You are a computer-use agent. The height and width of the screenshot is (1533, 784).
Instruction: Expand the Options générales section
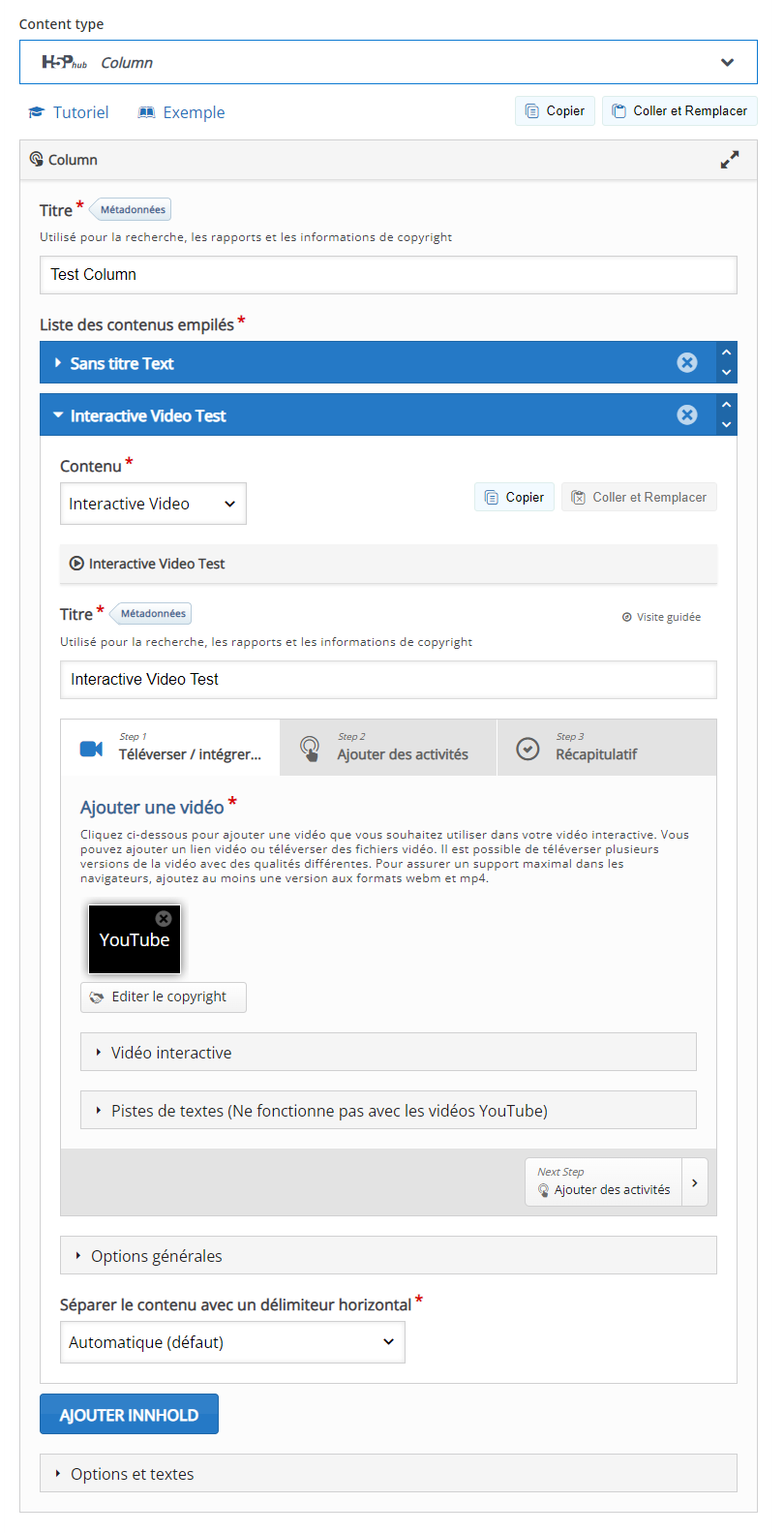(388, 1256)
